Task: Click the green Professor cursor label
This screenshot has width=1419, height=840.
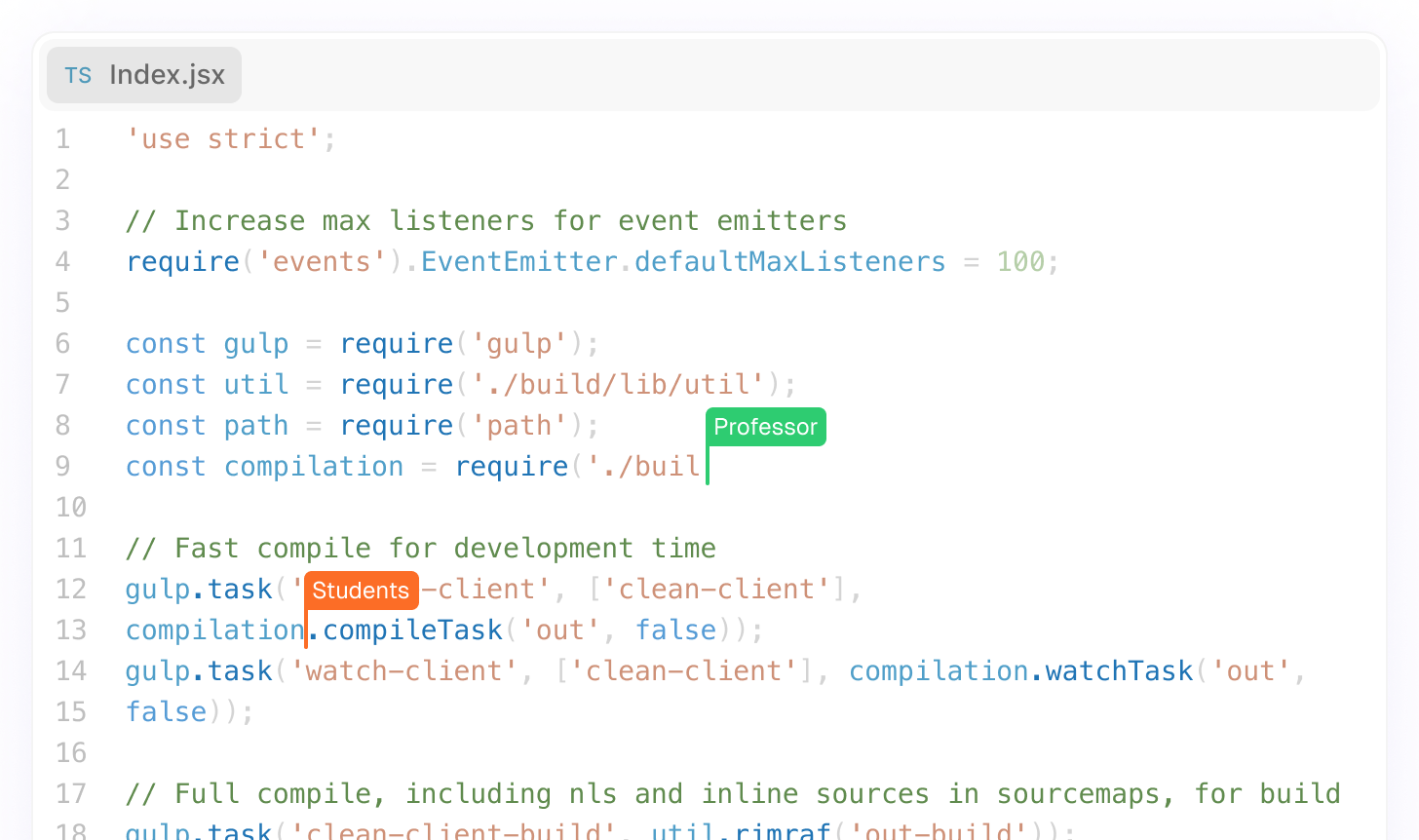Action: 765,427
